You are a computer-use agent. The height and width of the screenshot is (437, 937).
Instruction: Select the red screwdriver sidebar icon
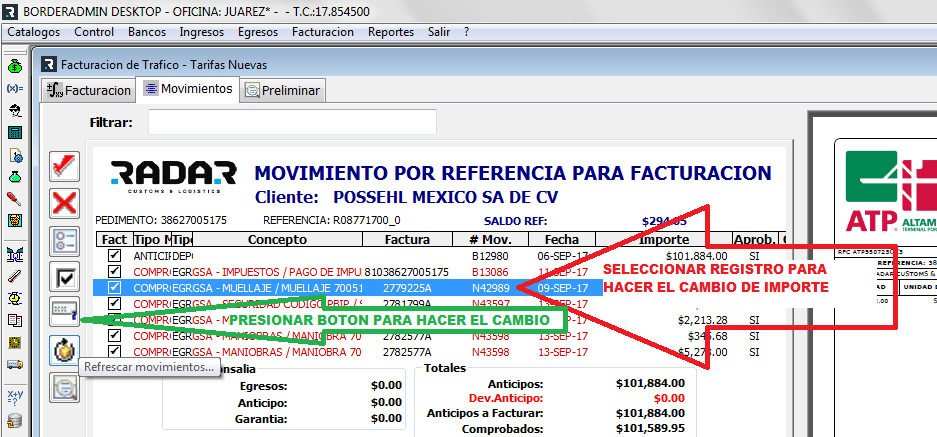click(x=15, y=198)
